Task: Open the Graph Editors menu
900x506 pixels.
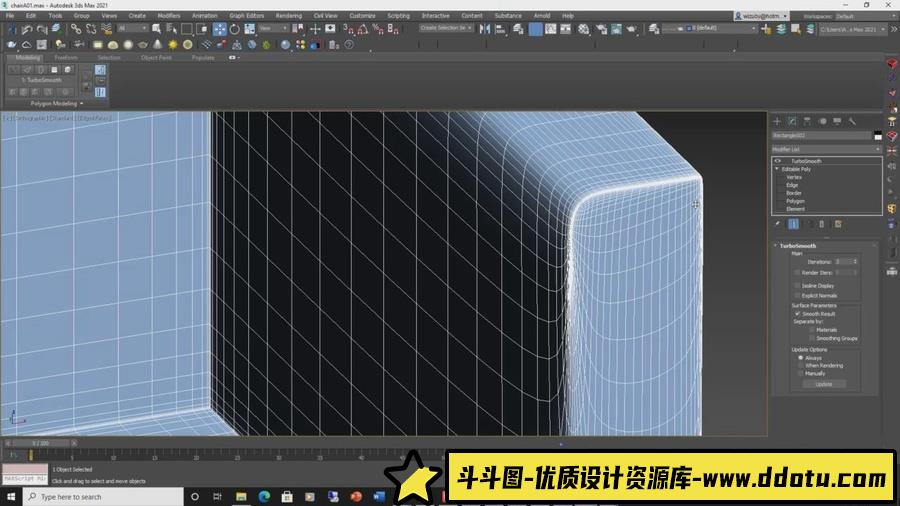Action: 247,15
